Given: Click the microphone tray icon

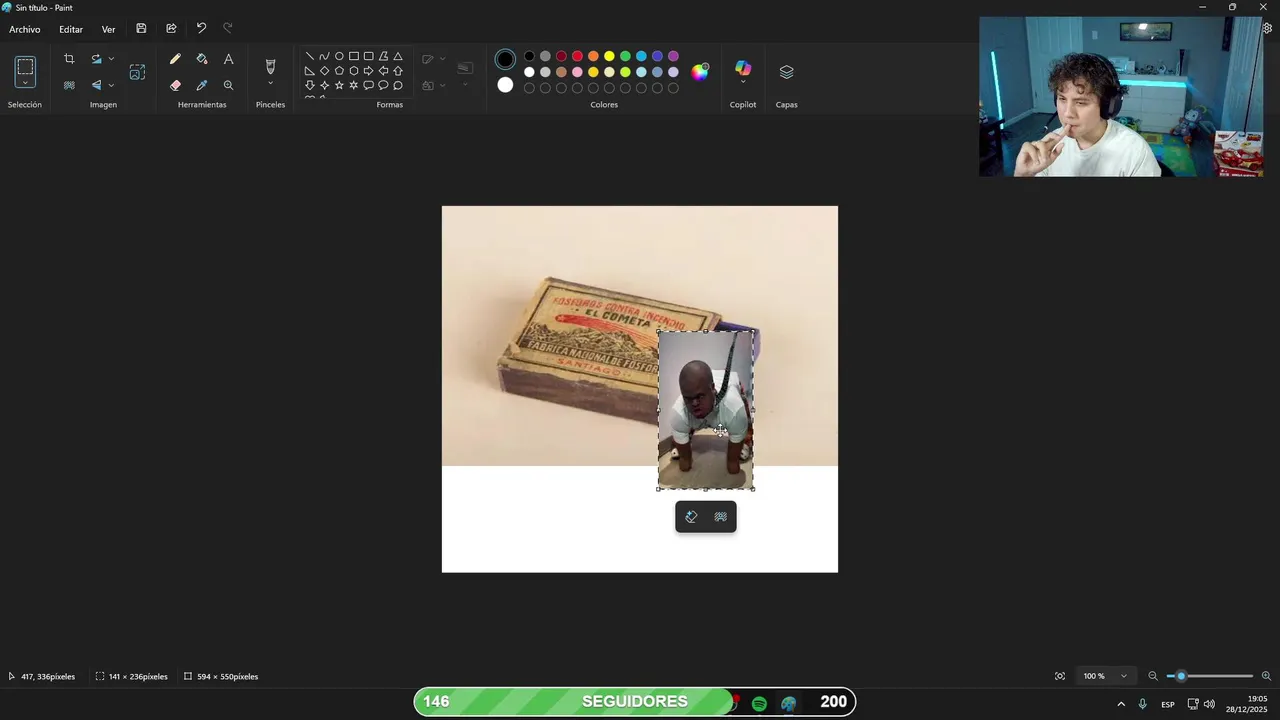Looking at the screenshot, I should tap(1142, 704).
